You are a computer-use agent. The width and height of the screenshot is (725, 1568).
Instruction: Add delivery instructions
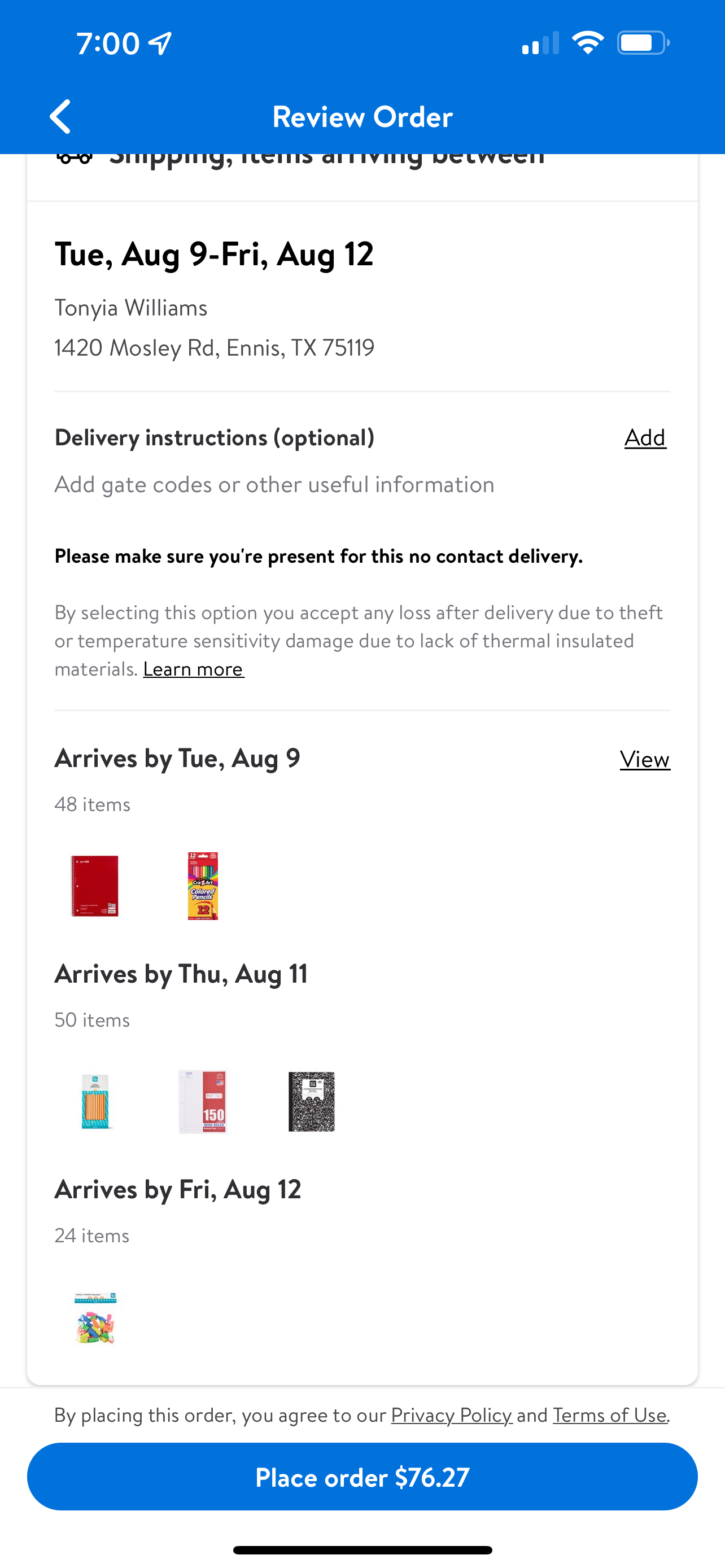(645, 437)
